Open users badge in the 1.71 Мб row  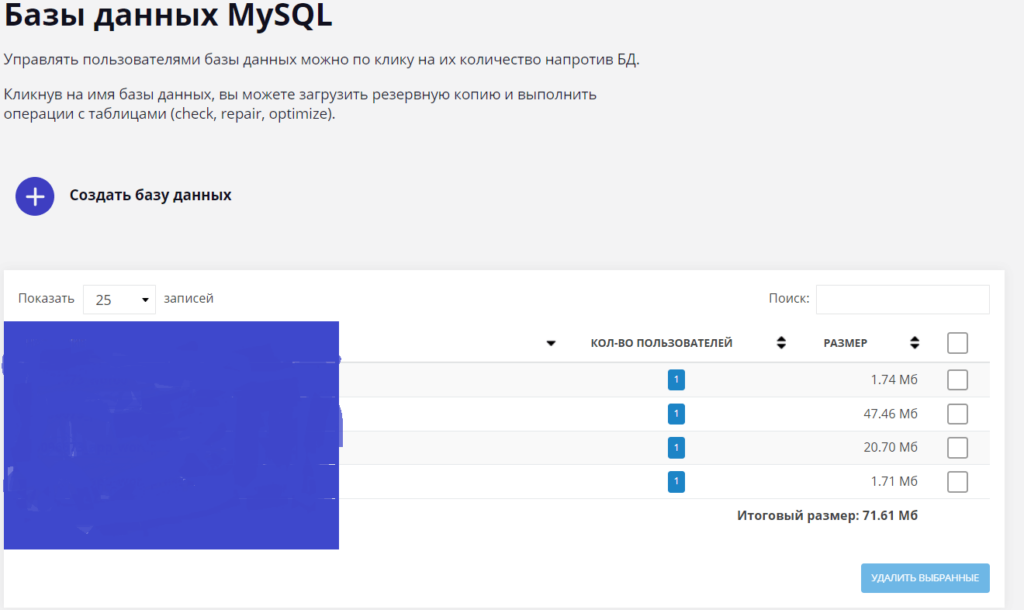click(x=676, y=481)
